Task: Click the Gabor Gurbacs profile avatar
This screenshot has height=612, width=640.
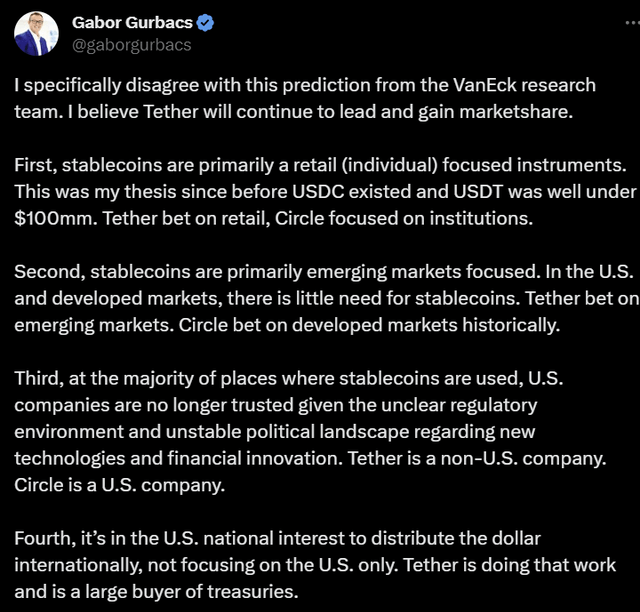Action: (x=35, y=35)
